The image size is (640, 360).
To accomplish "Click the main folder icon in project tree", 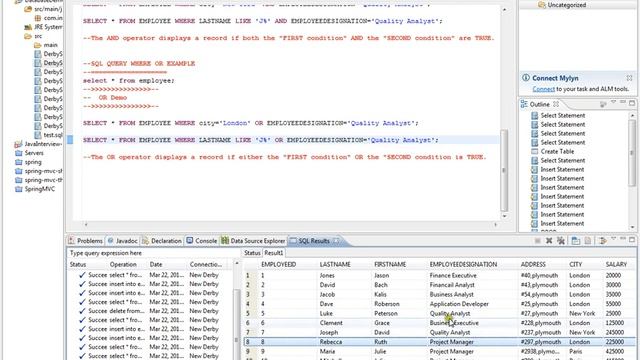I will coord(38,45).
